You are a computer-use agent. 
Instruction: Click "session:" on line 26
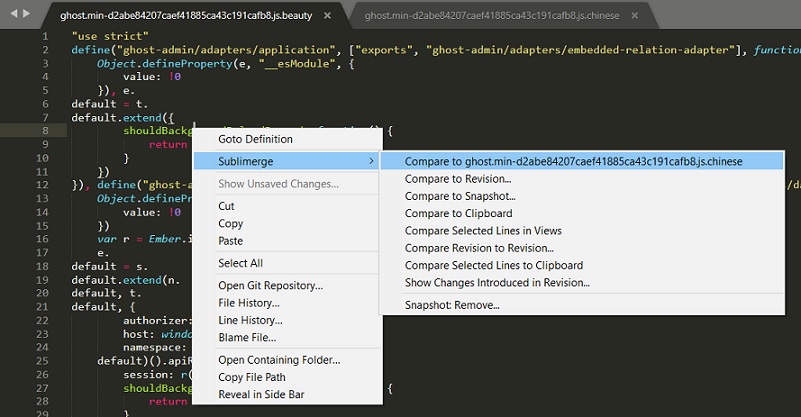coord(148,375)
